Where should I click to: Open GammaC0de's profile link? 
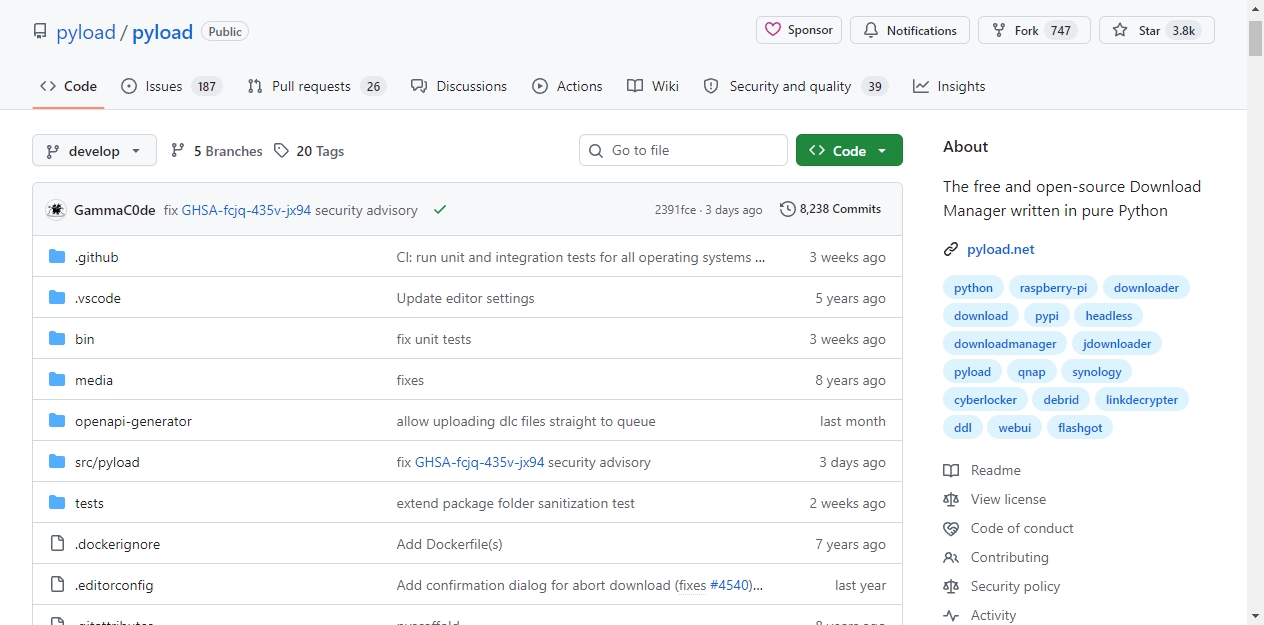click(115, 210)
